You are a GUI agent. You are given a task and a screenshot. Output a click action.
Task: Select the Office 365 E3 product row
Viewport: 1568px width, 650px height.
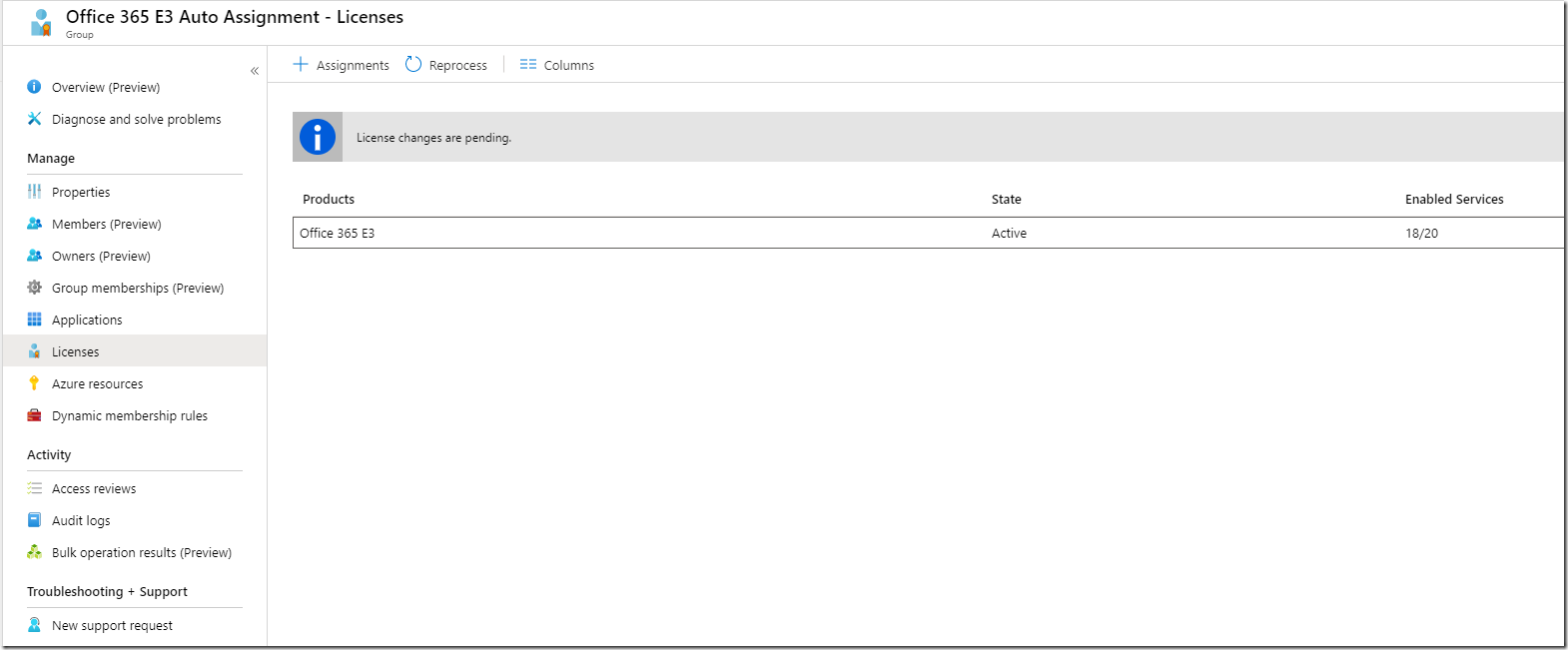(x=929, y=233)
